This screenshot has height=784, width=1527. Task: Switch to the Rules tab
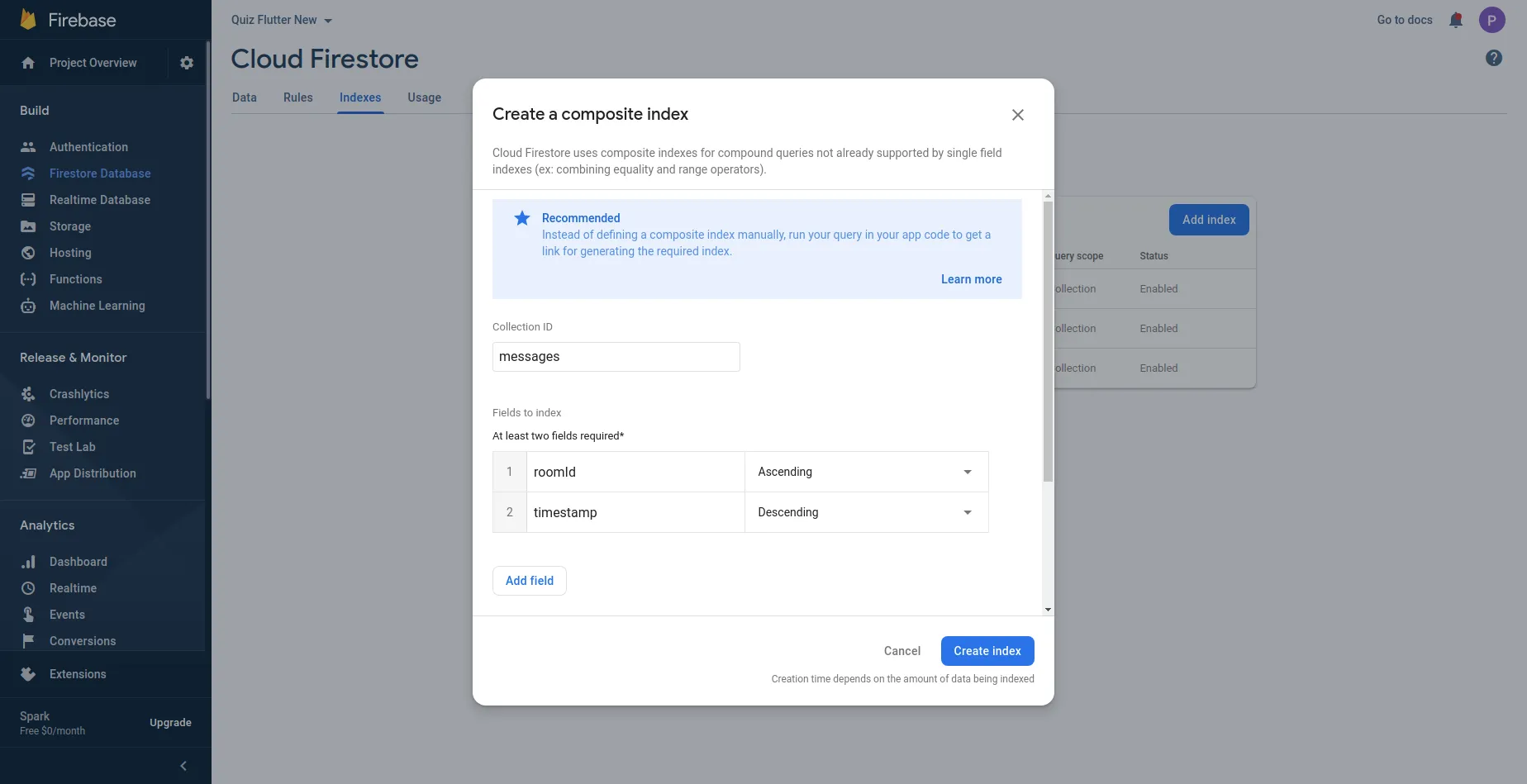pyautogui.click(x=297, y=97)
